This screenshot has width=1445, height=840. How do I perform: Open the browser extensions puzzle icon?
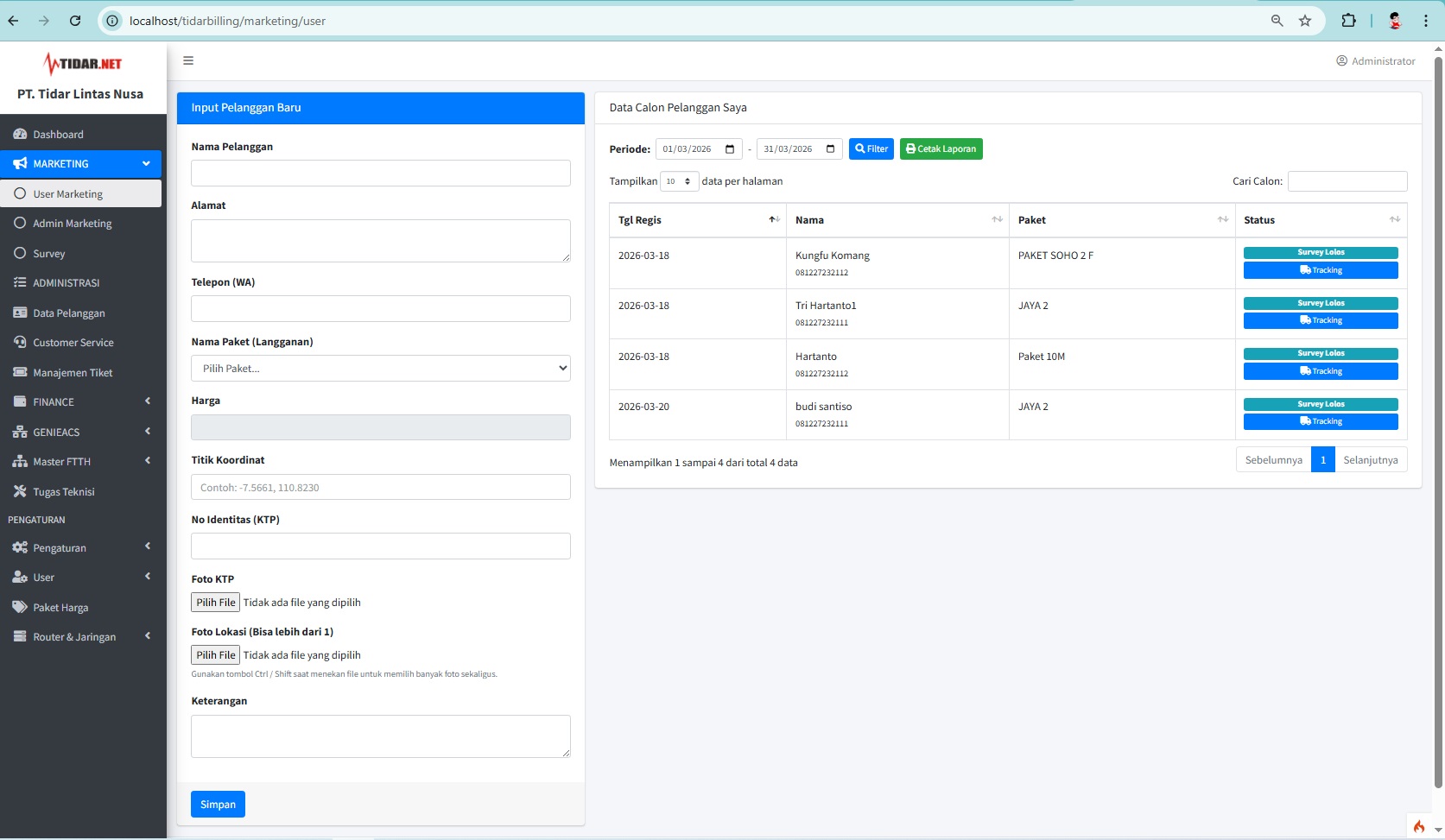1348,21
